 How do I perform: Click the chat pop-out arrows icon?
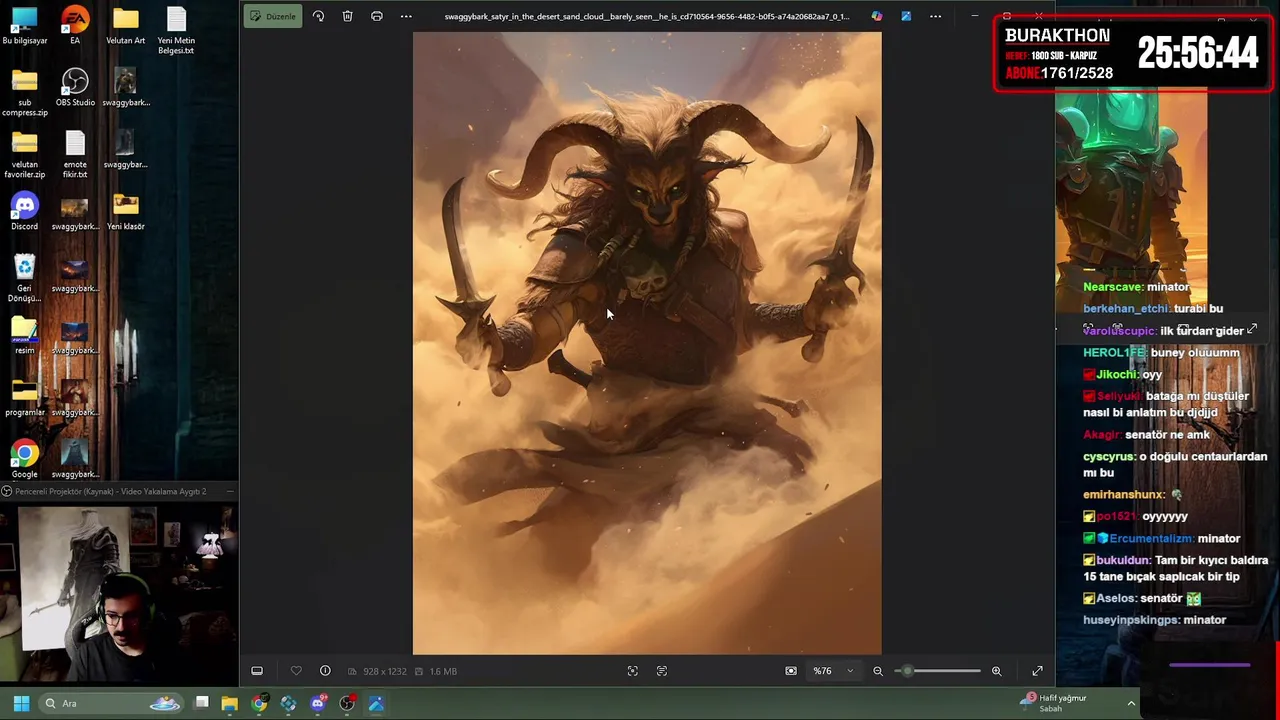[1251, 329]
